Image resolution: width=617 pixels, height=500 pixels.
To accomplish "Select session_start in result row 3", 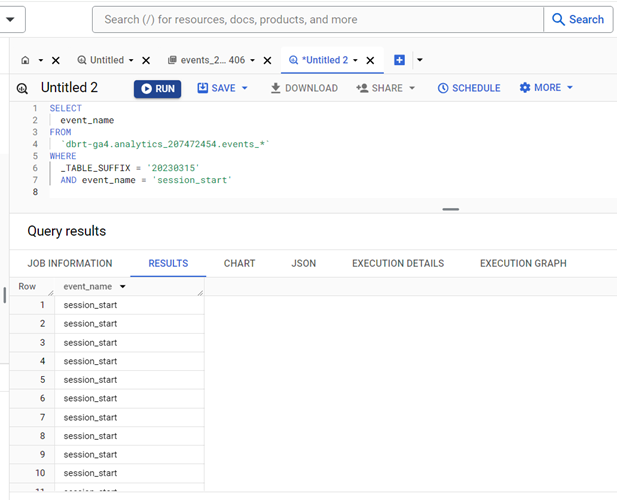I will pos(91,343).
